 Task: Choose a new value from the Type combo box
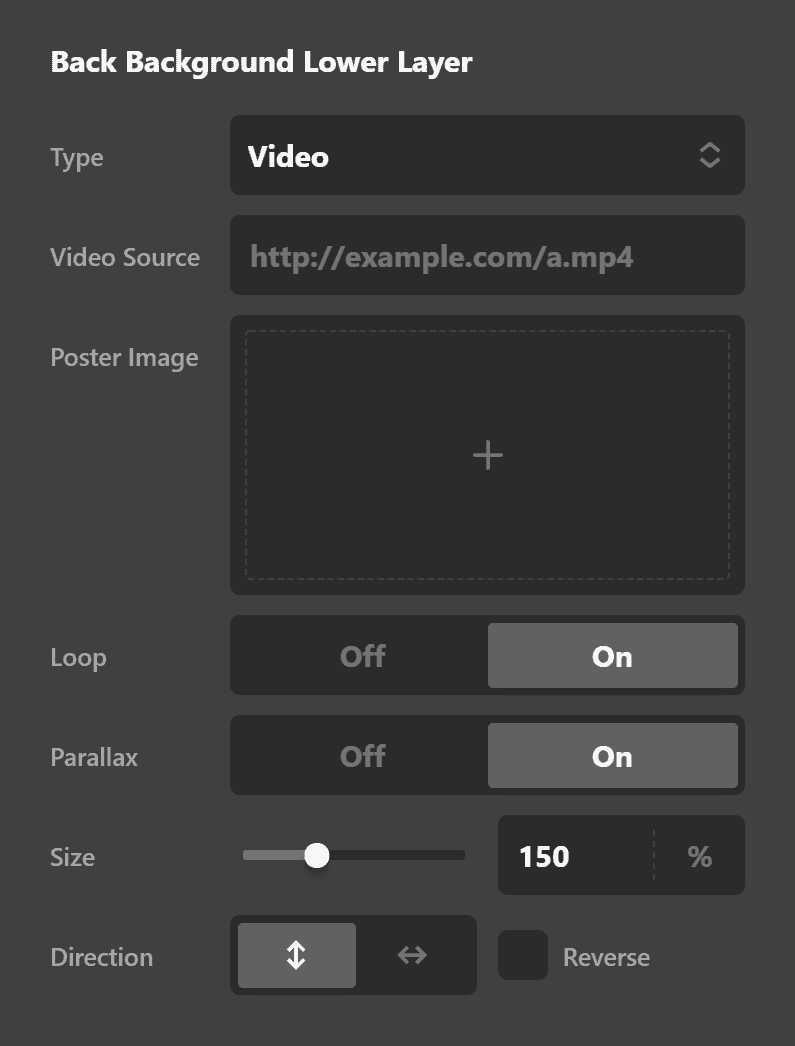(487, 155)
